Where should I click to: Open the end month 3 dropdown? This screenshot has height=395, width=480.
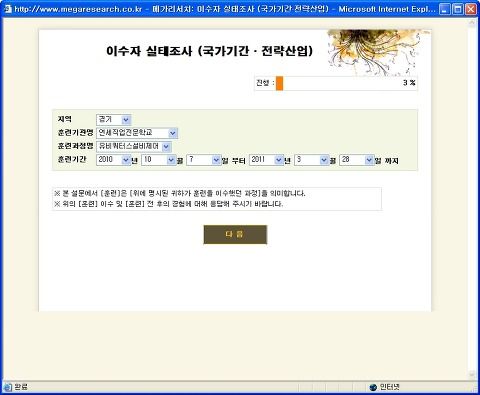312,160
